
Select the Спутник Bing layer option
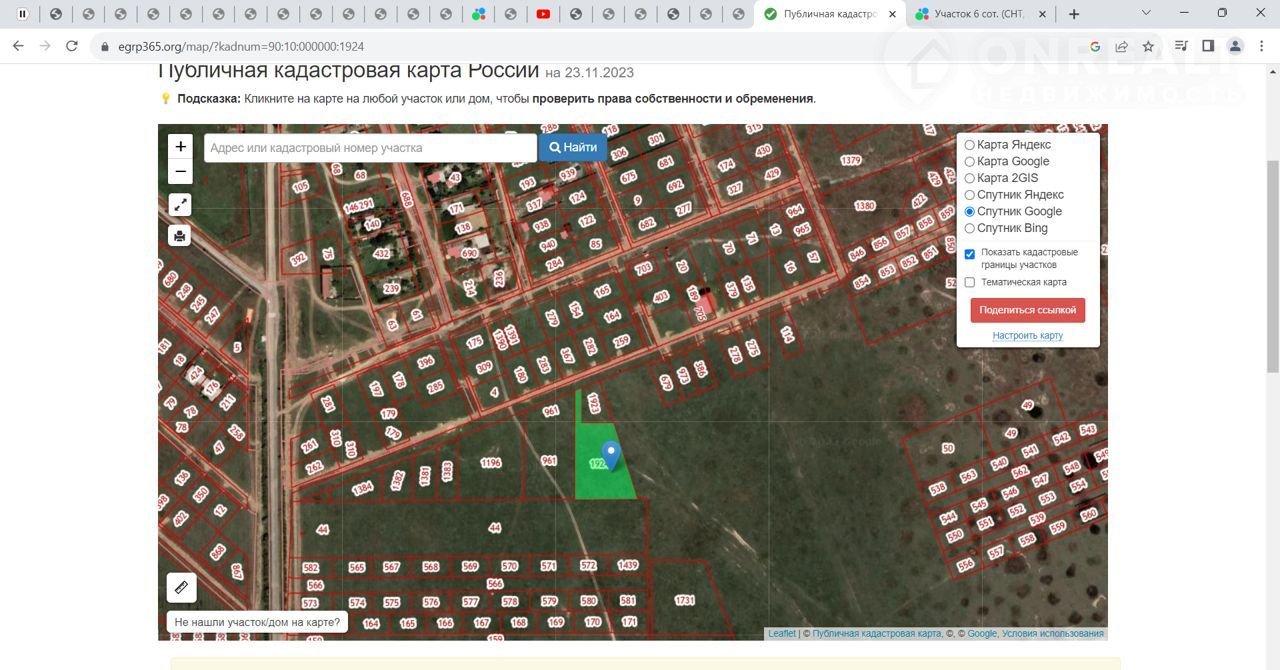point(969,229)
